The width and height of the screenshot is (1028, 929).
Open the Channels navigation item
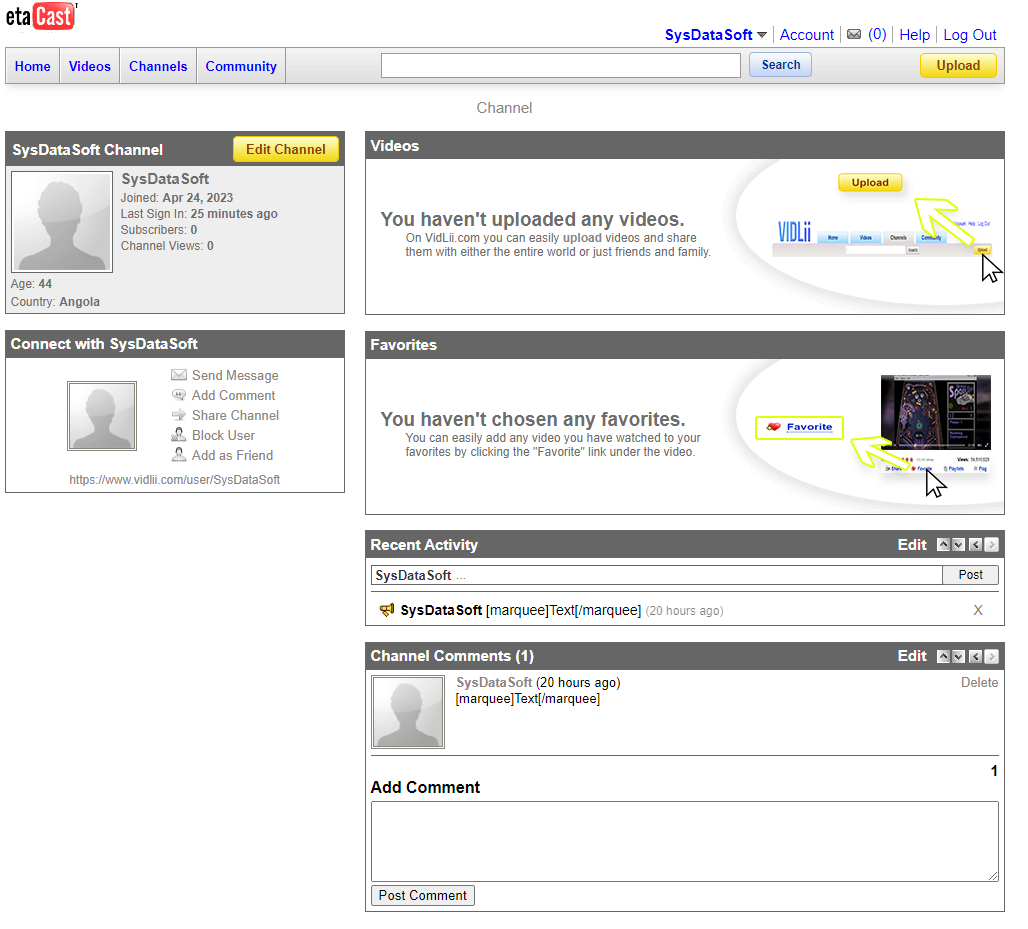[158, 66]
